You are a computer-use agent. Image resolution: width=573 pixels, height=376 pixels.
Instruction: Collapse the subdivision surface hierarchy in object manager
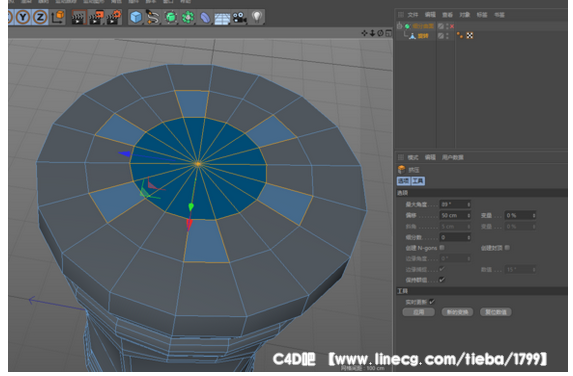(x=399, y=26)
